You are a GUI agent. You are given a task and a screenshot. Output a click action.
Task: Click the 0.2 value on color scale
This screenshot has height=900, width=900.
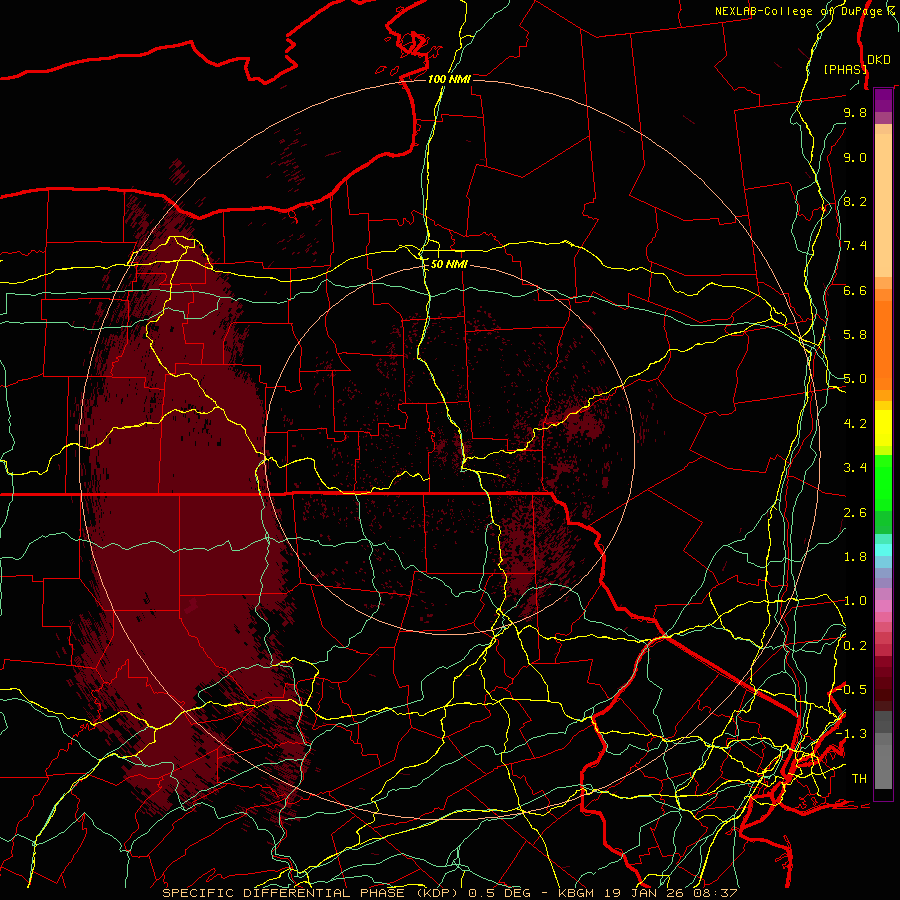click(855, 646)
